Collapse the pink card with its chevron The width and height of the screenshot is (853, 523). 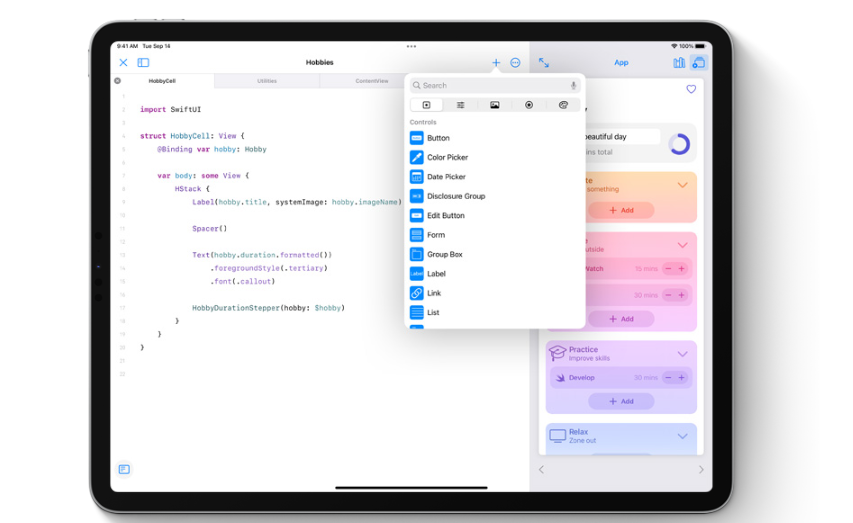(x=683, y=245)
